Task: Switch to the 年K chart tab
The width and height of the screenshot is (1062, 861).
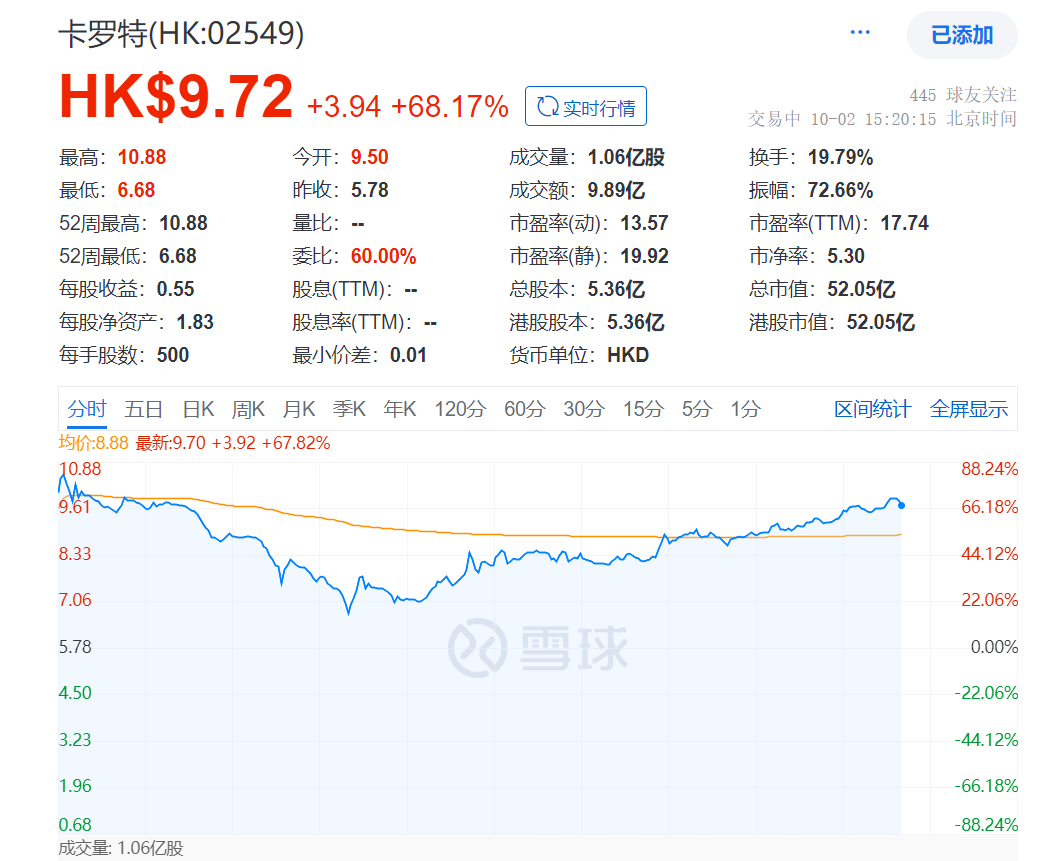Action: [x=400, y=409]
